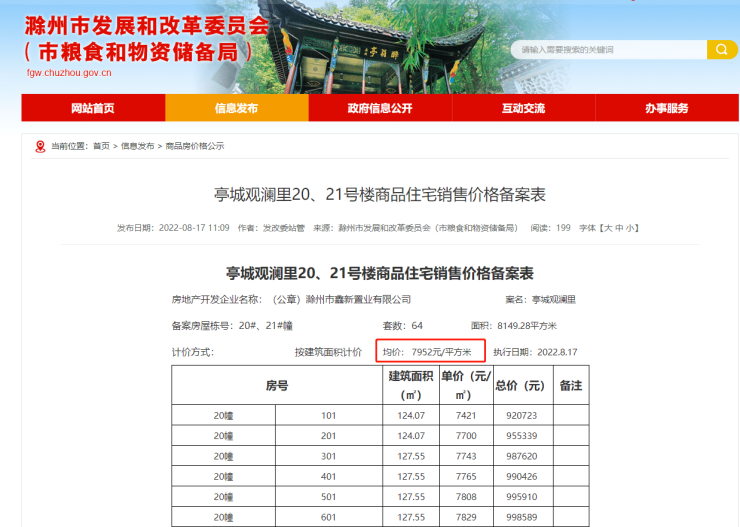740x527 pixels.
Task: Click room number 201 cell
Action: 328,436
